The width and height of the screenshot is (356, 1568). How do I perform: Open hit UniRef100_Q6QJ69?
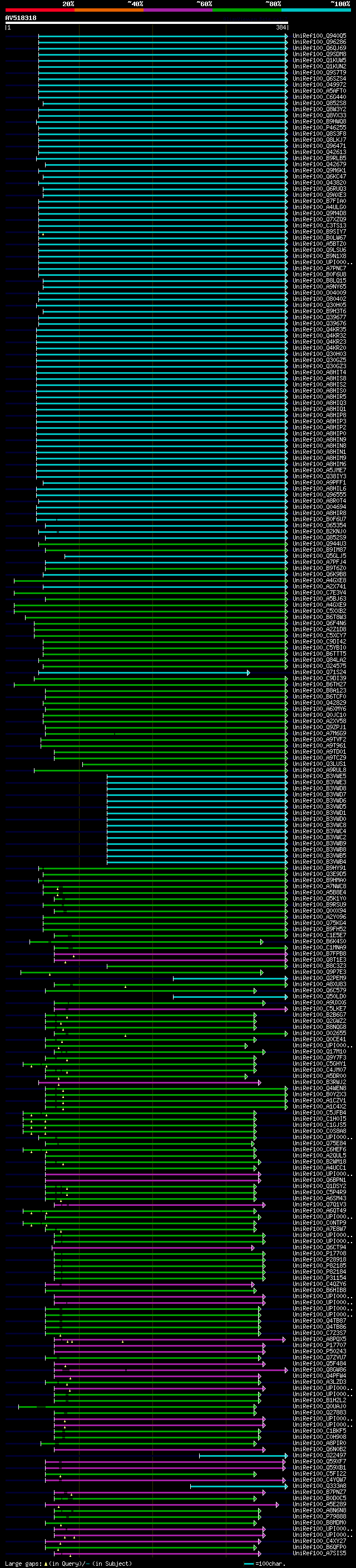pos(319,48)
